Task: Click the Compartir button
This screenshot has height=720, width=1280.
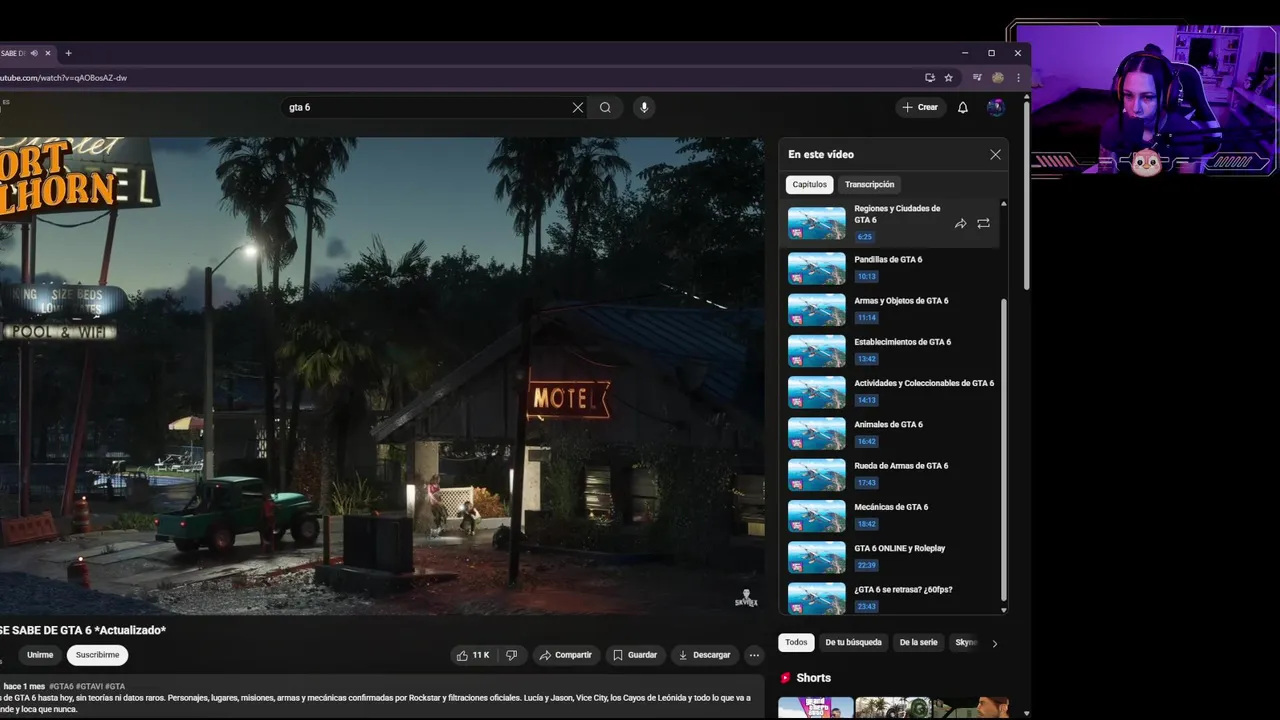Action: [x=565, y=655]
